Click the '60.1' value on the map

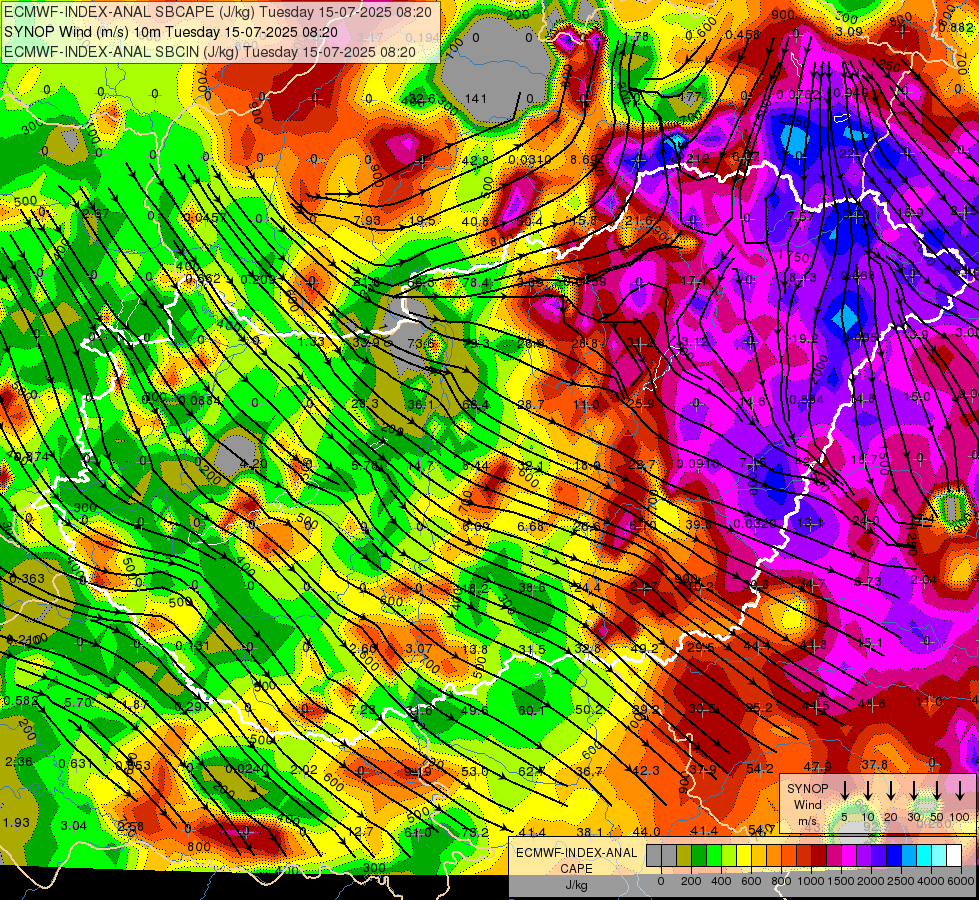[x=531, y=710]
